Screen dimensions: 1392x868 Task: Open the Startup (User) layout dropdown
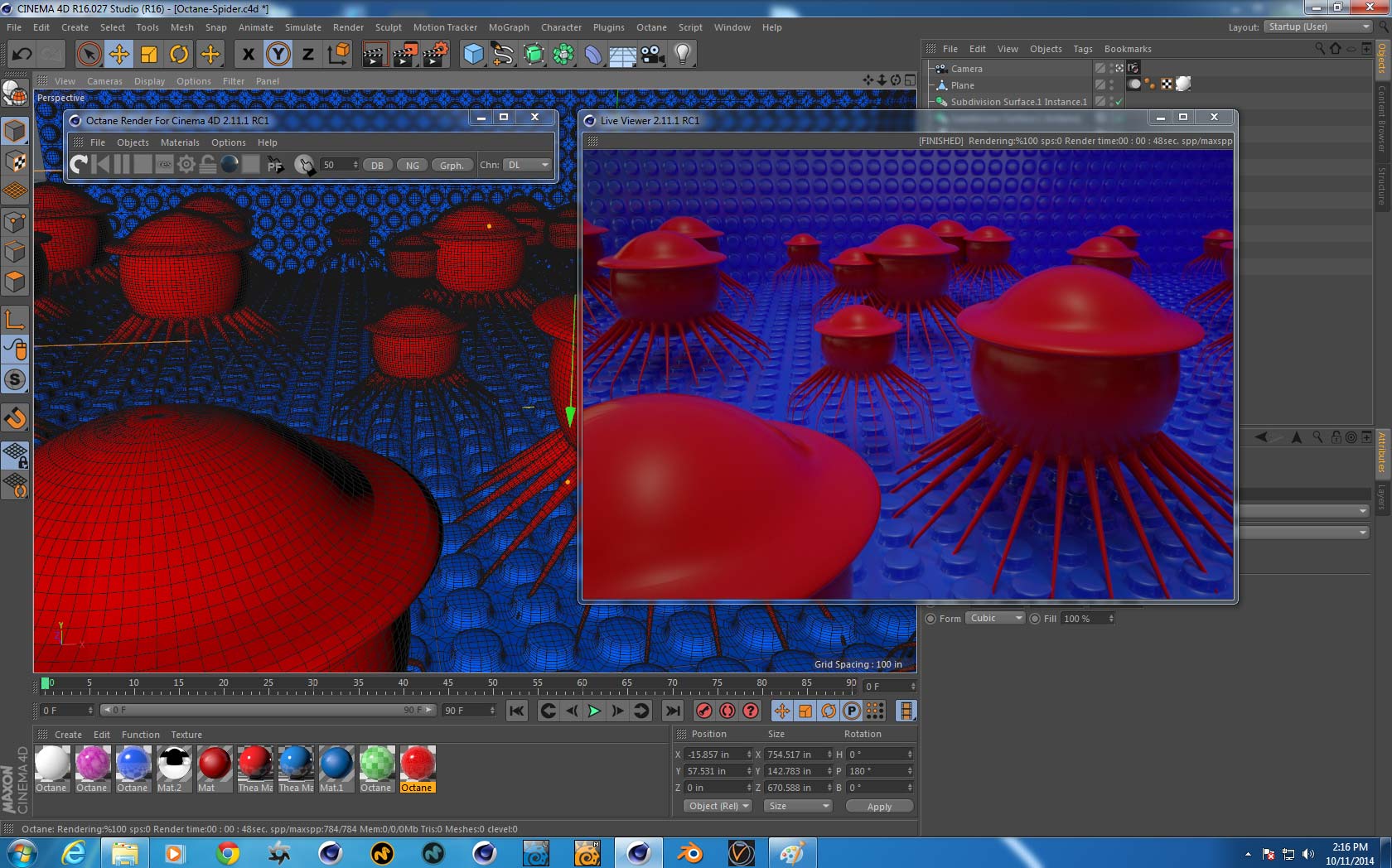[1317, 27]
